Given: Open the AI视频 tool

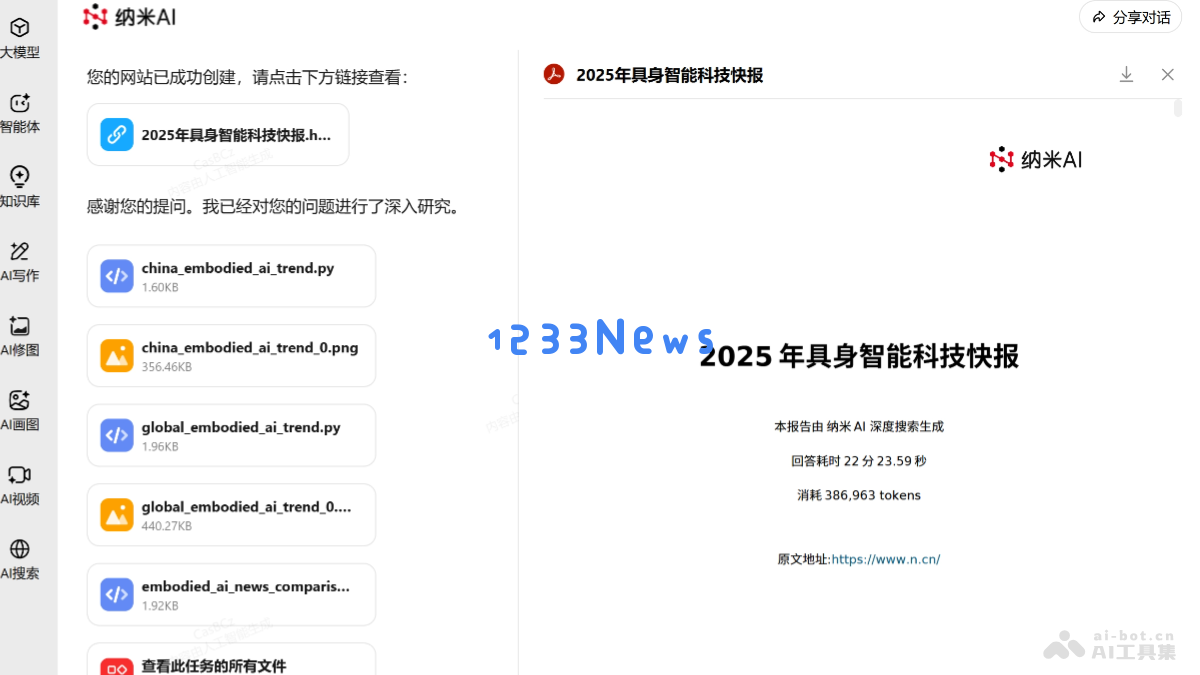Looking at the screenshot, I should [x=20, y=486].
